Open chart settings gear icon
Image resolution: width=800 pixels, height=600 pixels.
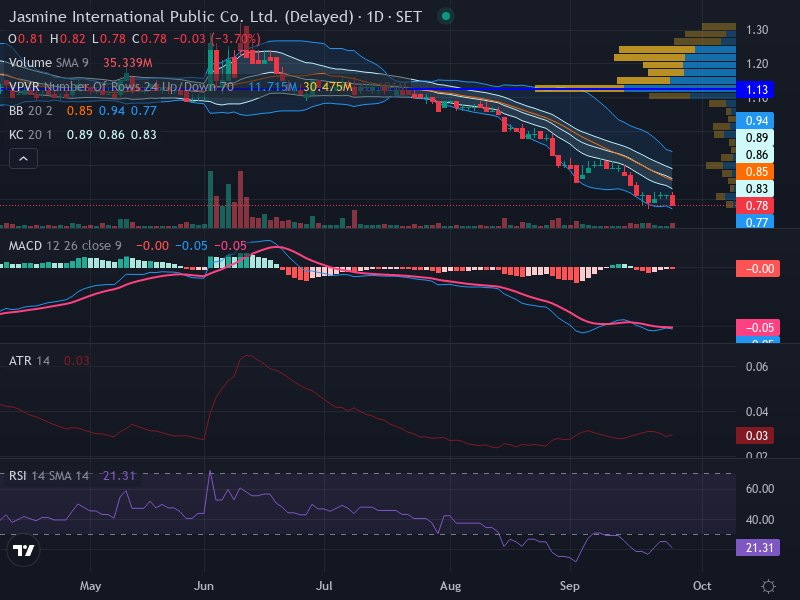(768, 586)
